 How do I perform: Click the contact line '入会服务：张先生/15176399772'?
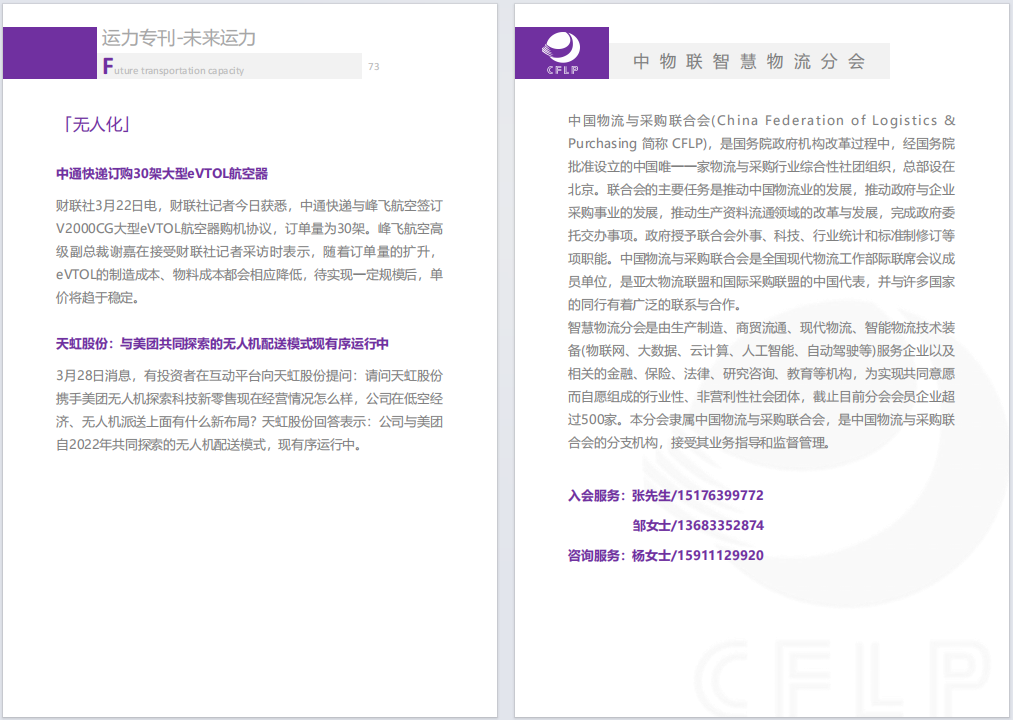coord(665,496)
